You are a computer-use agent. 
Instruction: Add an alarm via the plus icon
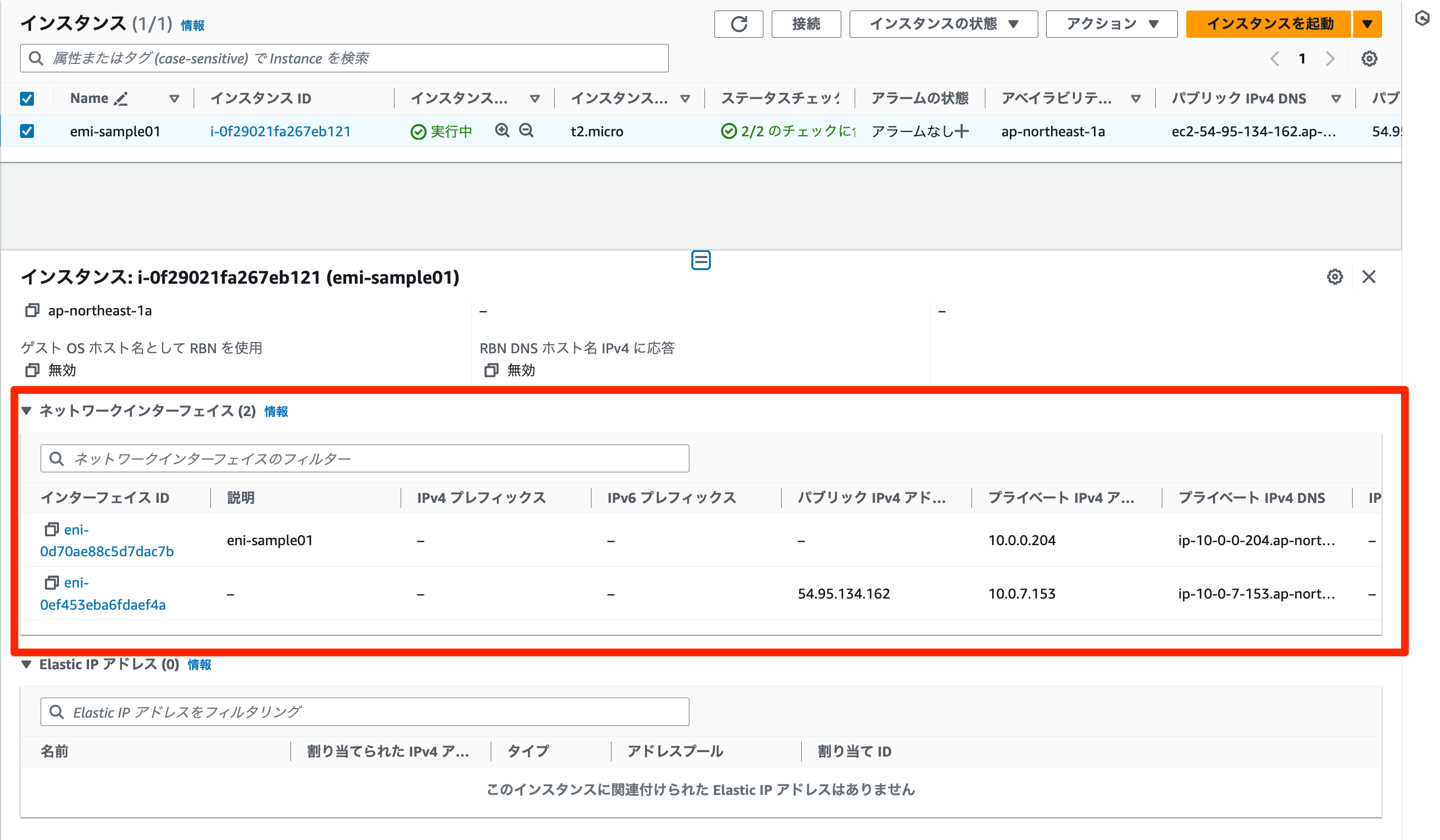[962, 131]
